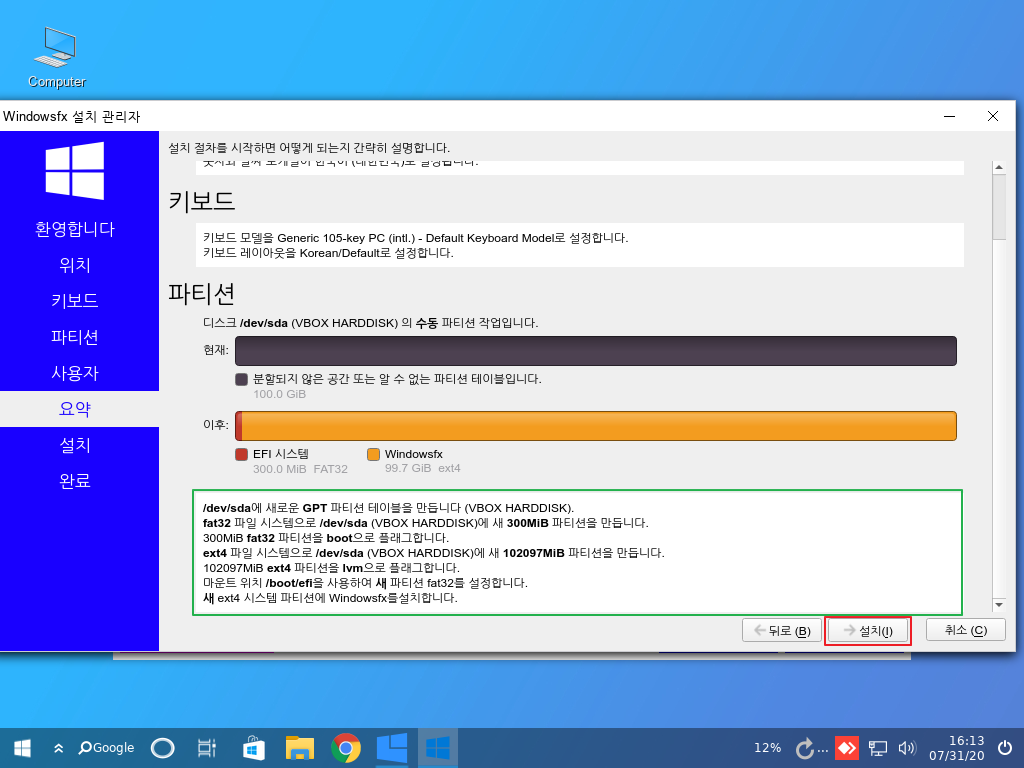Image resolution: width=1024 pixels, height=768 pixels.
Task: Open the clock showing 16:13
Action: coord(957,748)
